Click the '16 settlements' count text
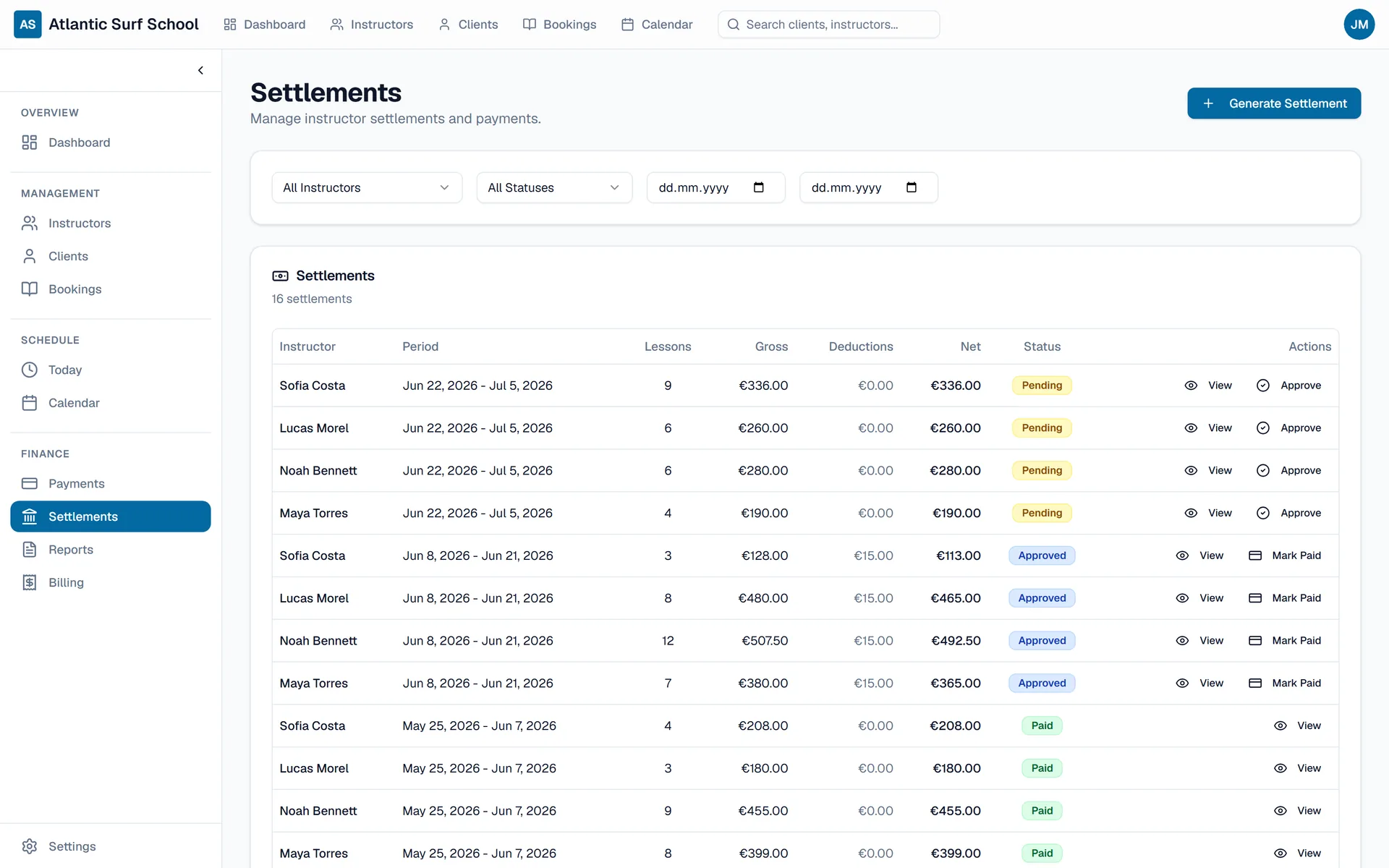The width and height of the screenshot is (1389, 868). 312,299
